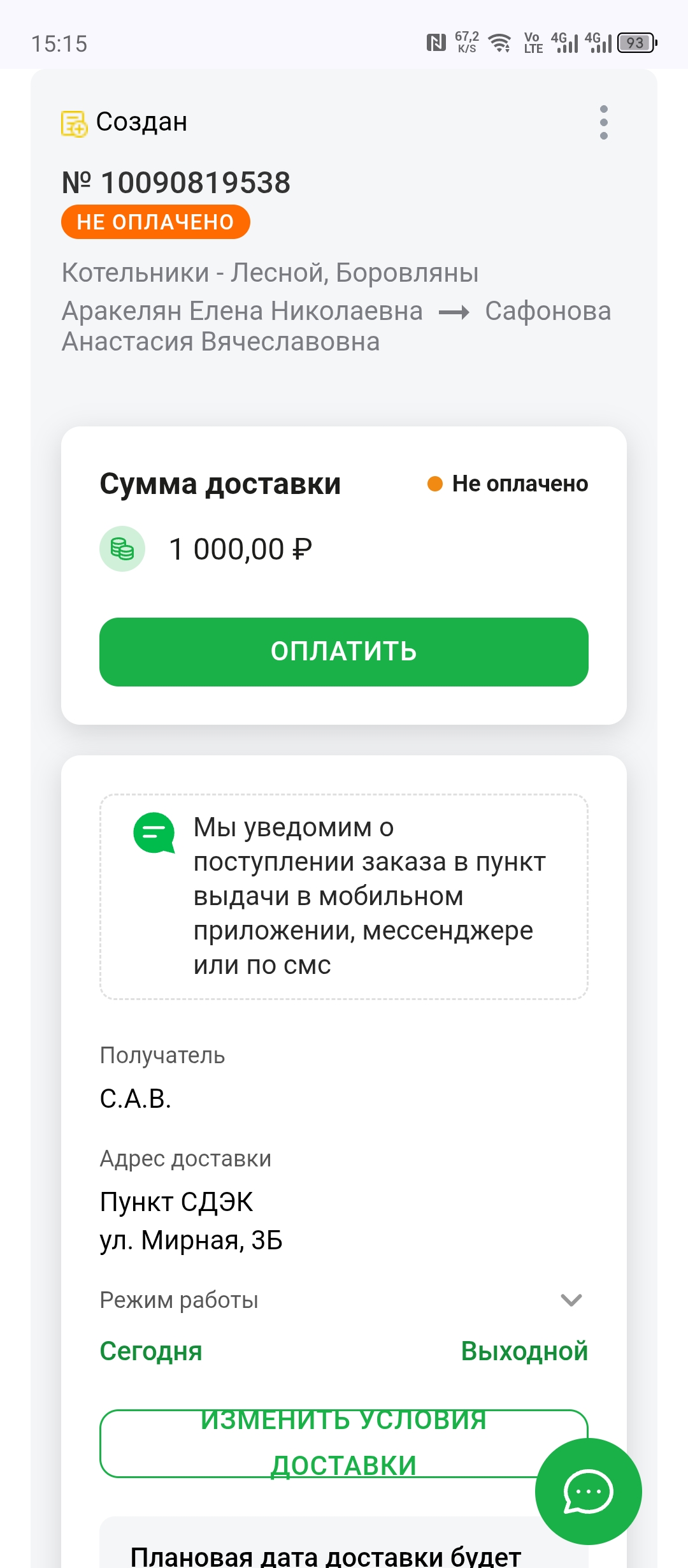This screenshot has height=1568, width=688.
Task: Open the support chat bubble
Action: tap(588, 1491)
